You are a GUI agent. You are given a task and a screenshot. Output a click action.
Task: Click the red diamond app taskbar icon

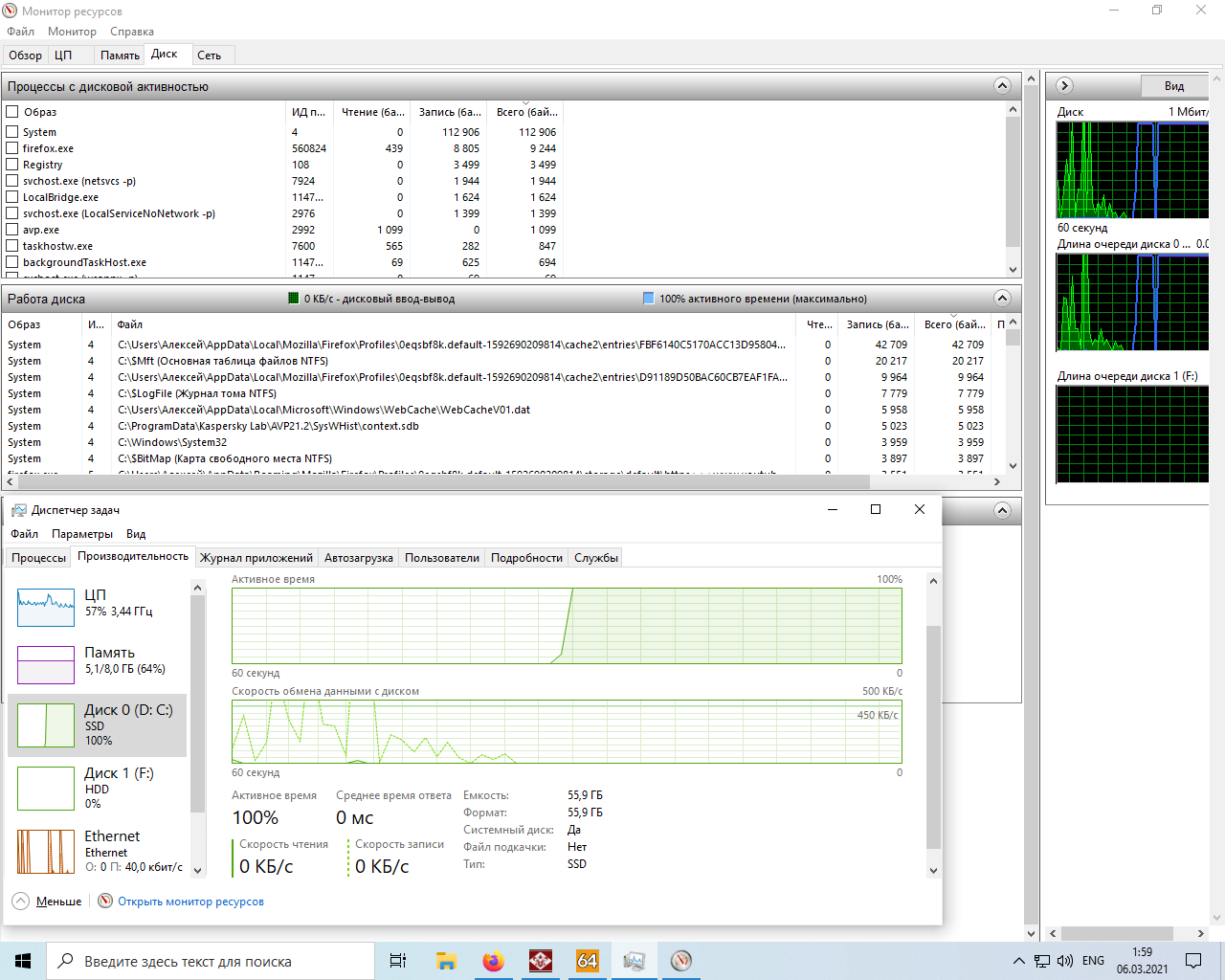click(540, 961)
